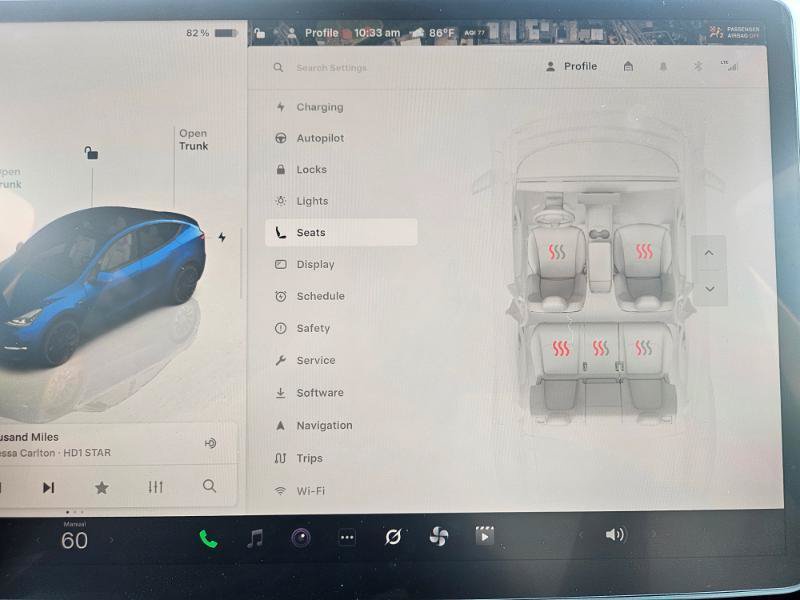Lower temperature with left arrow by 60
Image resolution: width=800 pixels, height=600 pixels.
(38, 540)
